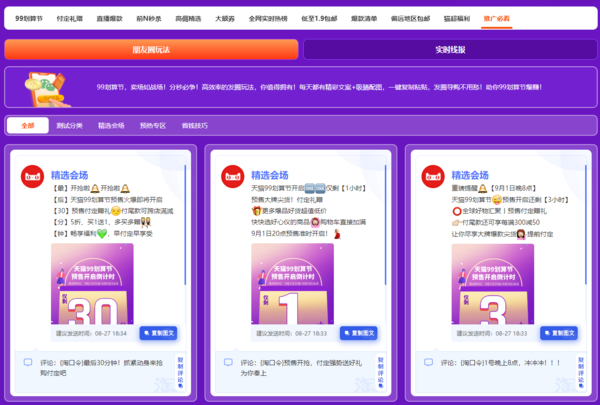
Task: Click the Tmall avatar on the 1-hour countdown card
Action: click(x=233, y=176)
